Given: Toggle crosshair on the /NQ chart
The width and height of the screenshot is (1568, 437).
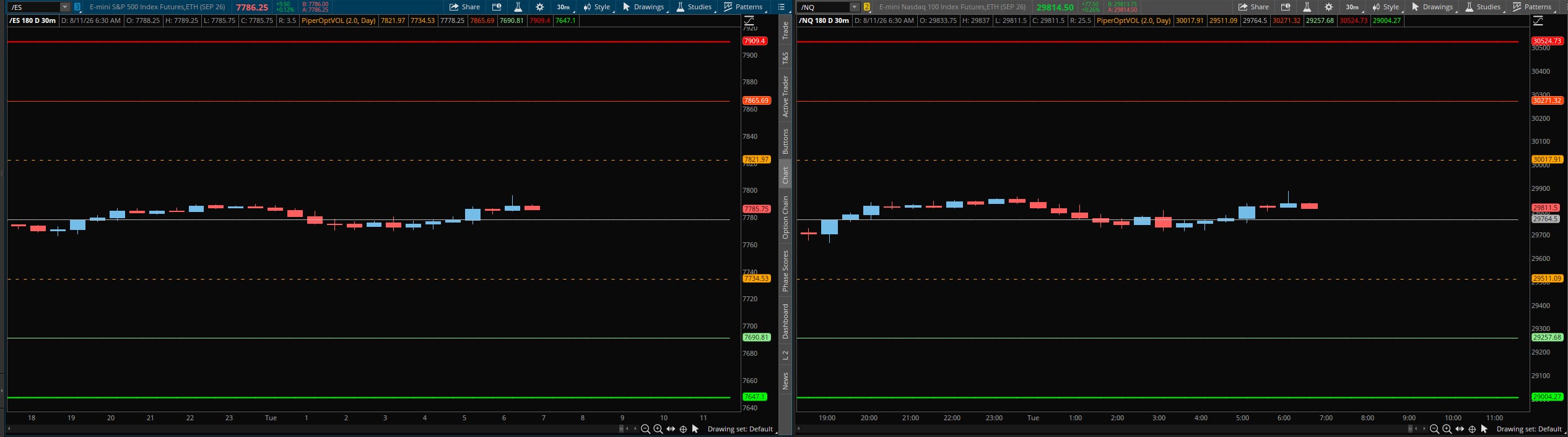Looking at the screenshot, I should pyautogui.click(x=1472, y=429).
